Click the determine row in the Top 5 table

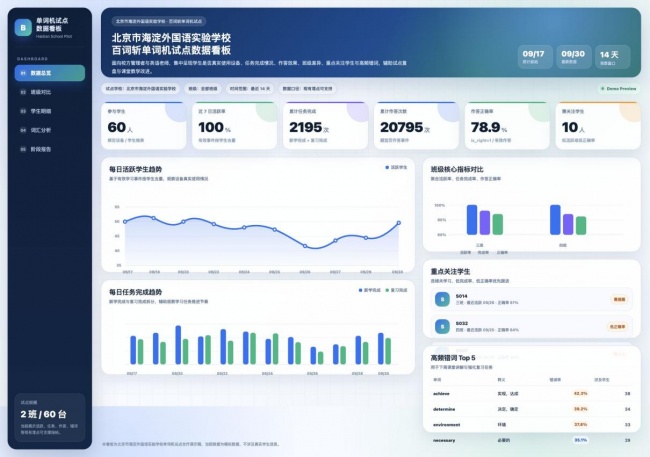pos(531,409)
